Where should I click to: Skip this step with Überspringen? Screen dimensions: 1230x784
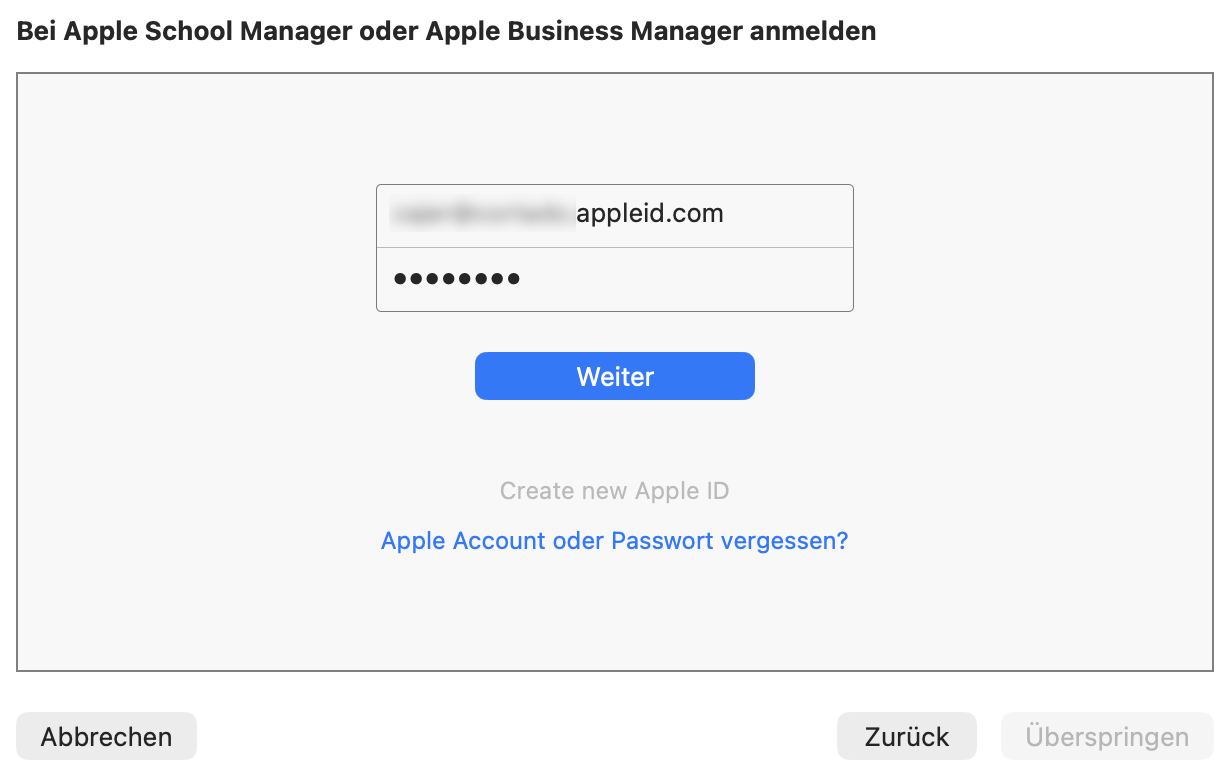[x=1106, y=736]
